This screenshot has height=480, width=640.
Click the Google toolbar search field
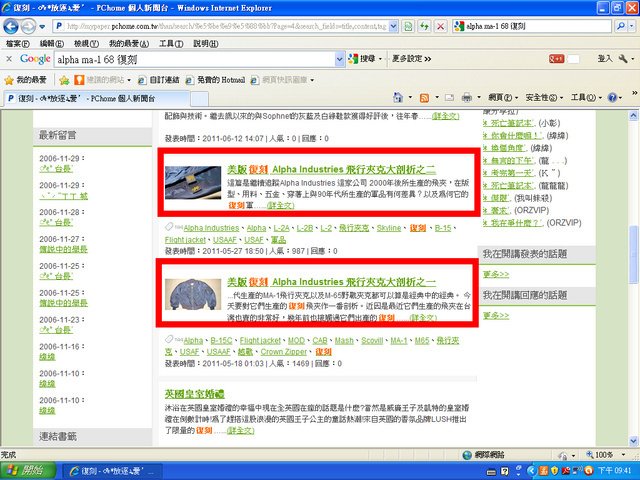195,60
